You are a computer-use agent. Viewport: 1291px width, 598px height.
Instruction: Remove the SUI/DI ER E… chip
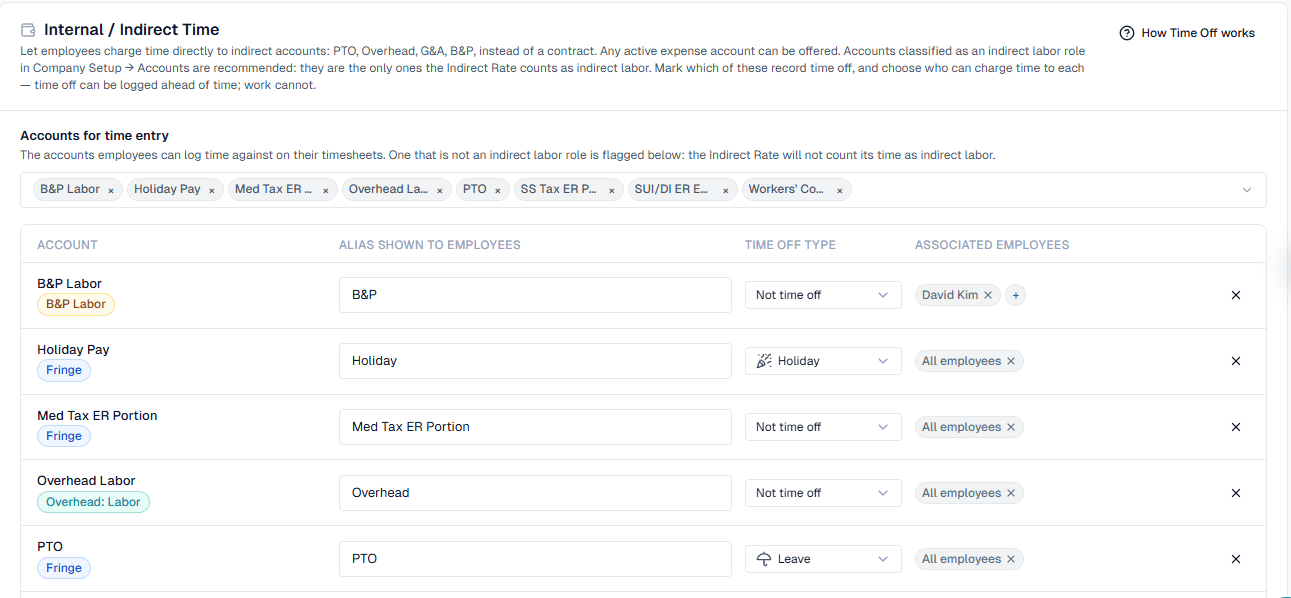tap(726, 190)
